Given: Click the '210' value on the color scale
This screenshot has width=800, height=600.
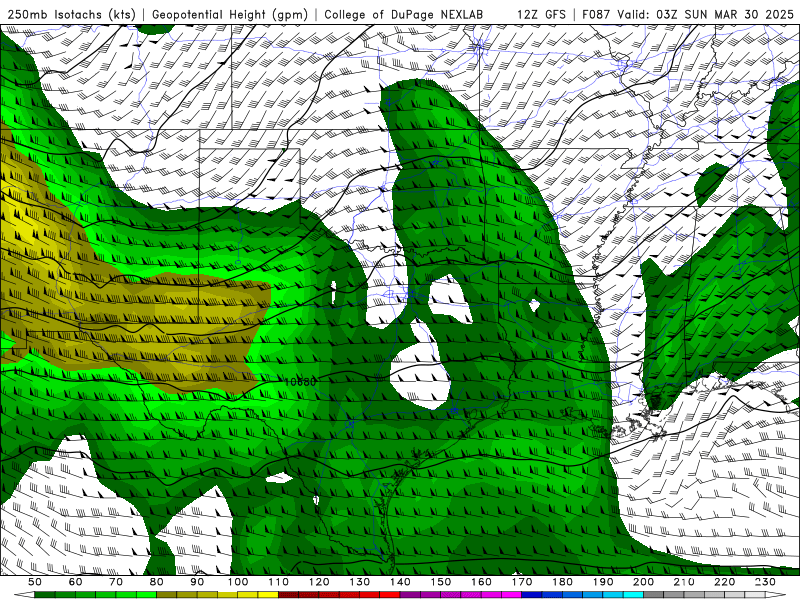Looking at the screenshot, I should pyautogui.click(x=684, y=582).
